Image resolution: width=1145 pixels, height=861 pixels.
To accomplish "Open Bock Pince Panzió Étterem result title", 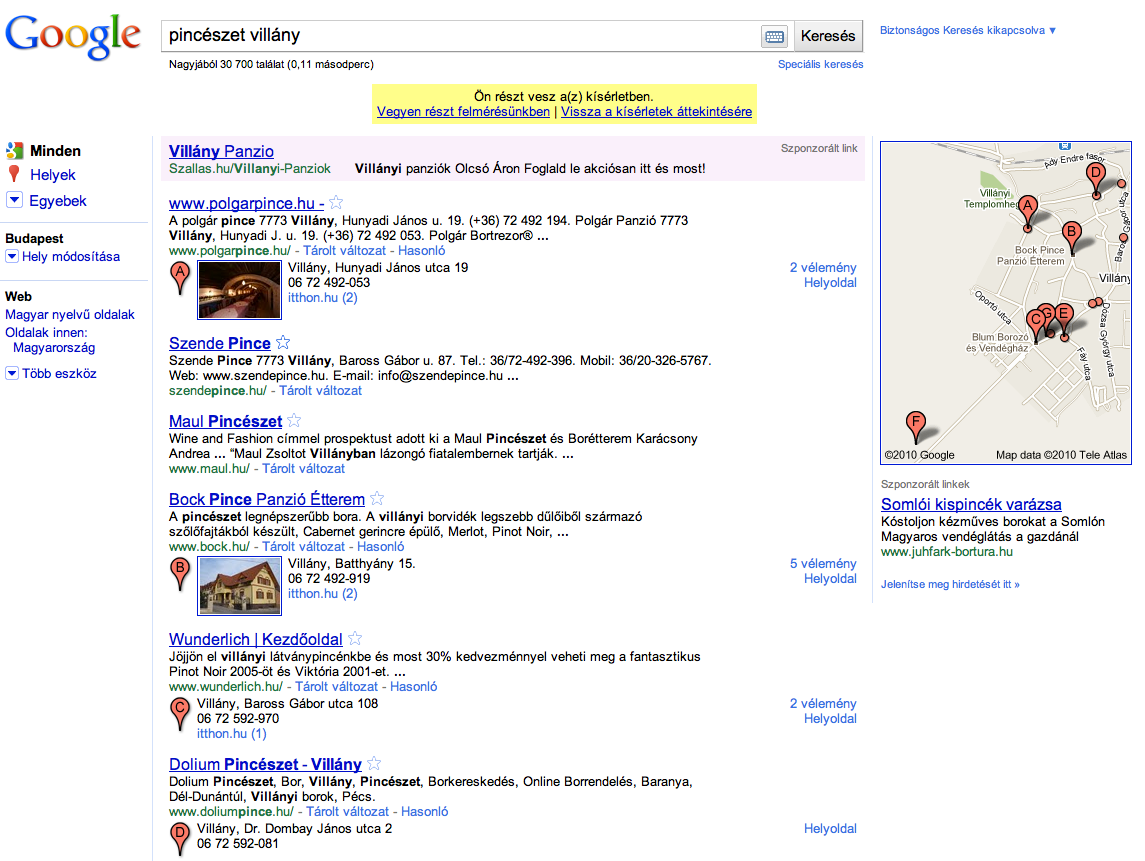I will tap(267, 500).
